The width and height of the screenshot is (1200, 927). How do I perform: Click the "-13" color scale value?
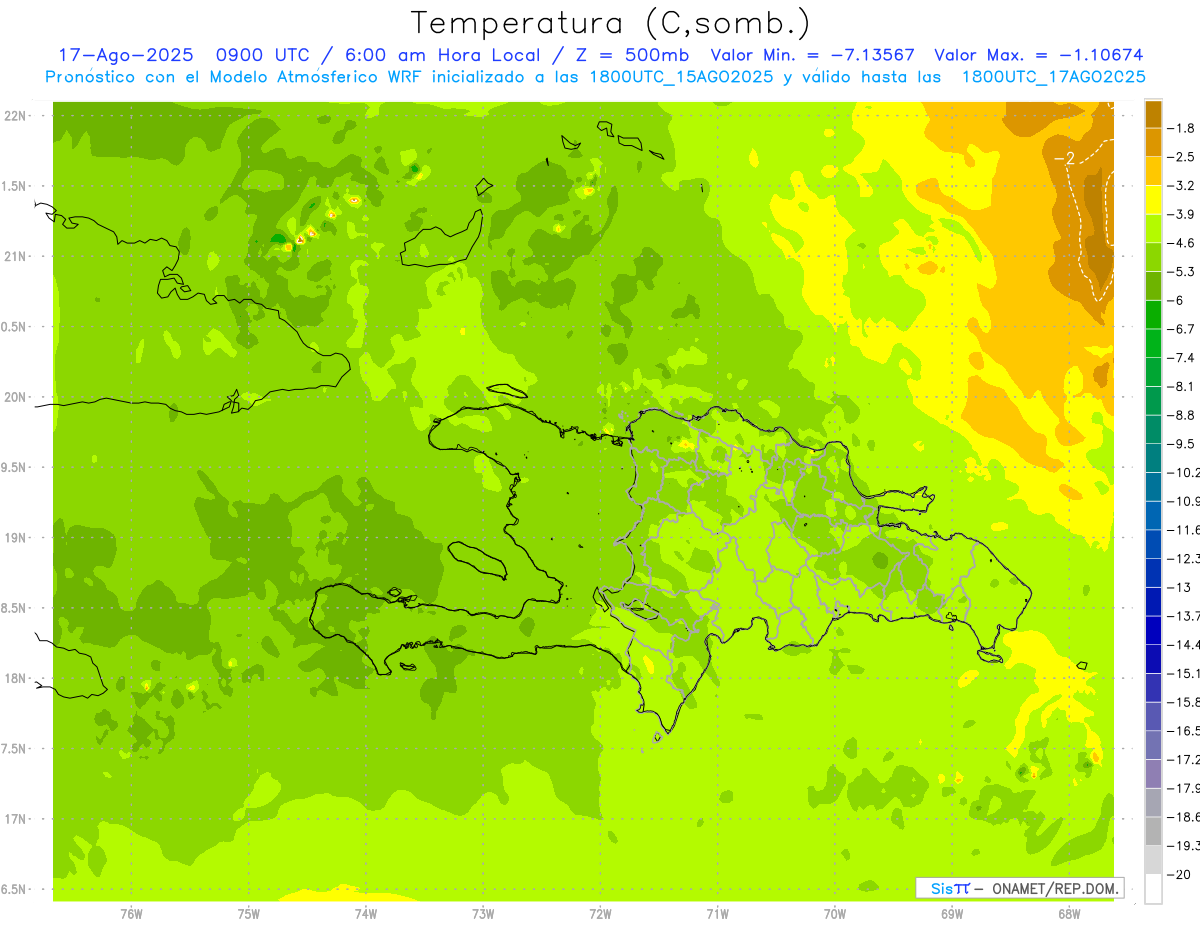[x=1179, y=587]
